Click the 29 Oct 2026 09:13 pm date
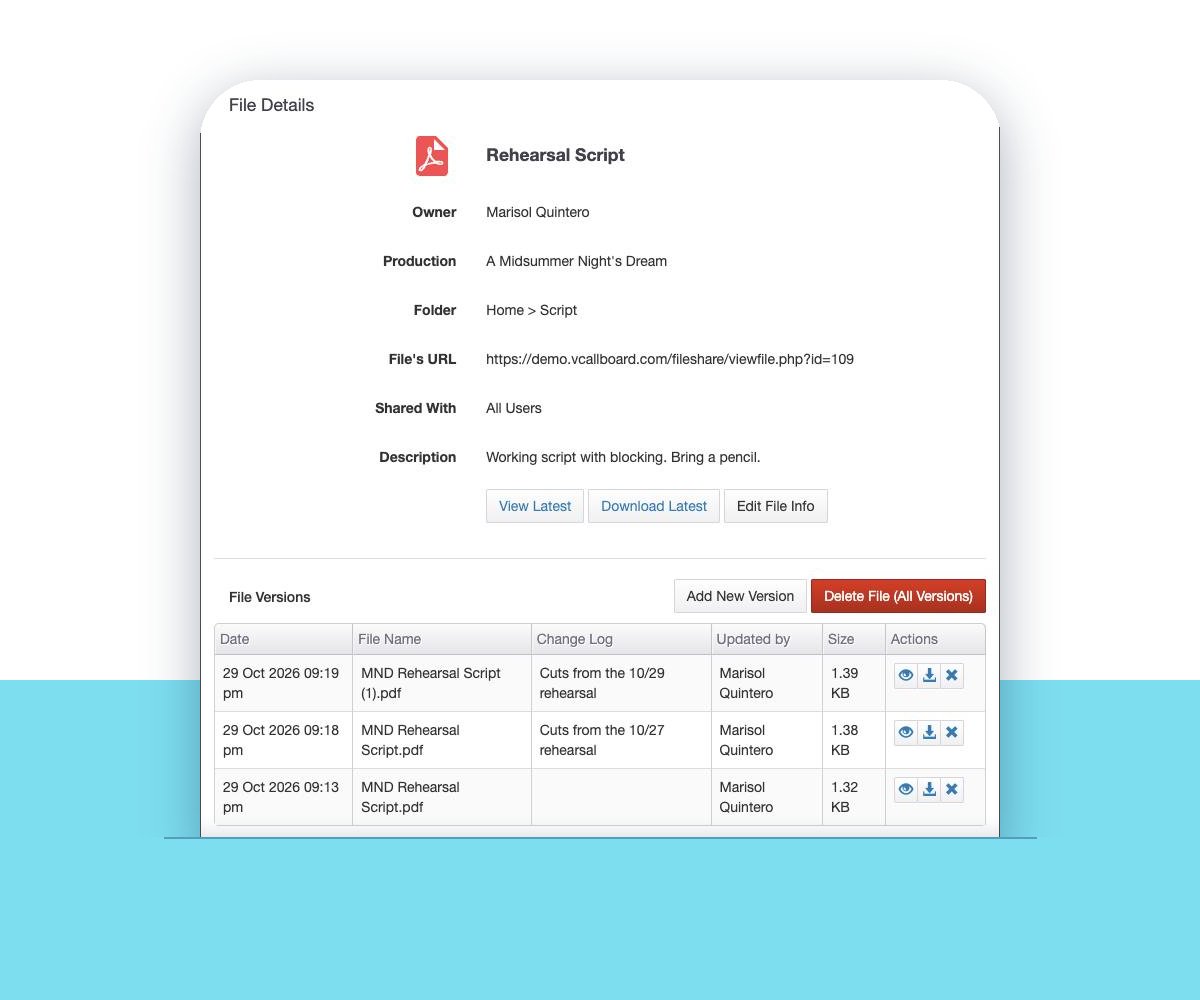1200x1000 pixels. coord(281,797)
